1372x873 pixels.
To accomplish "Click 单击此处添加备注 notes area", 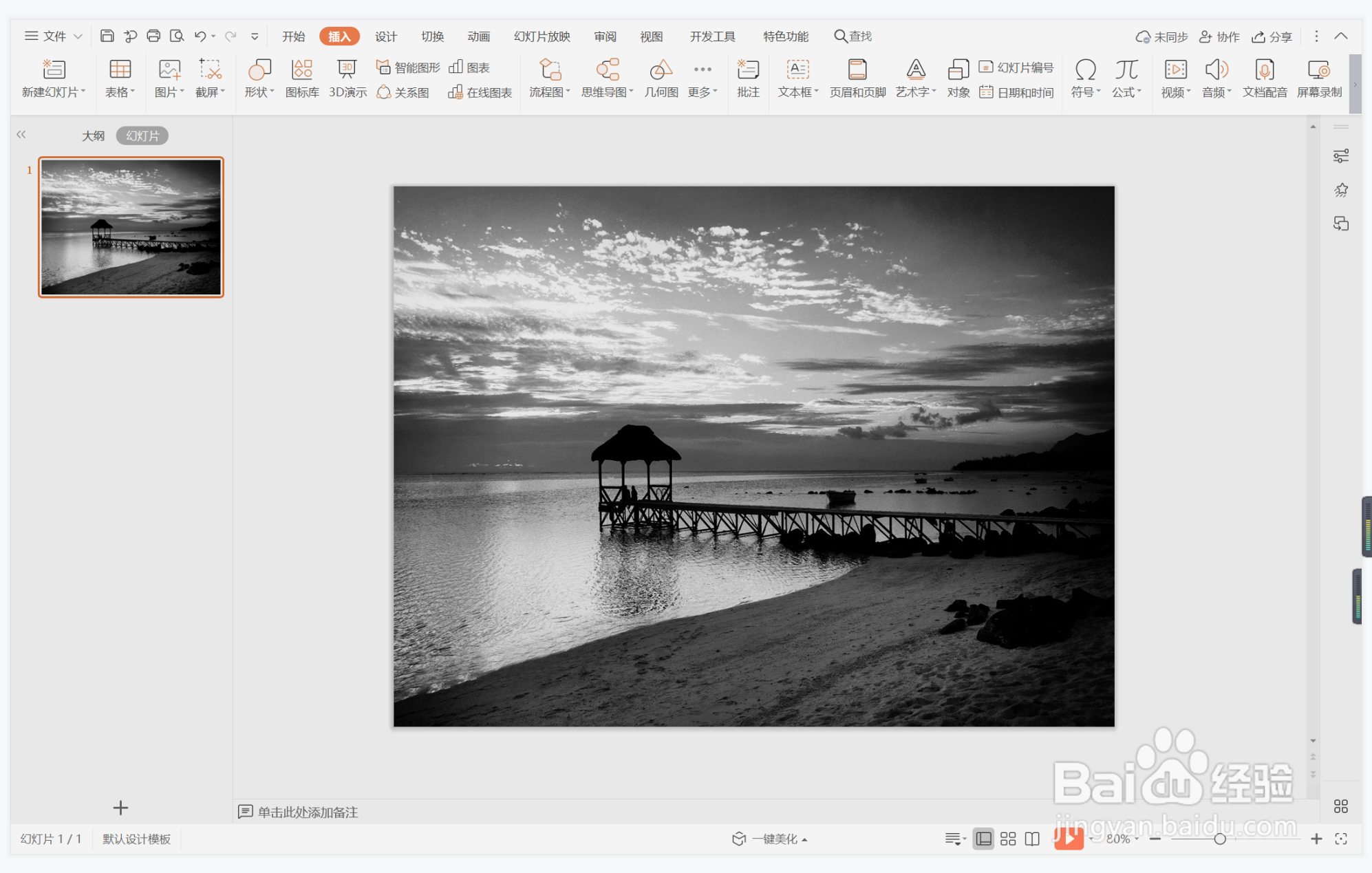I will point(308,812).
